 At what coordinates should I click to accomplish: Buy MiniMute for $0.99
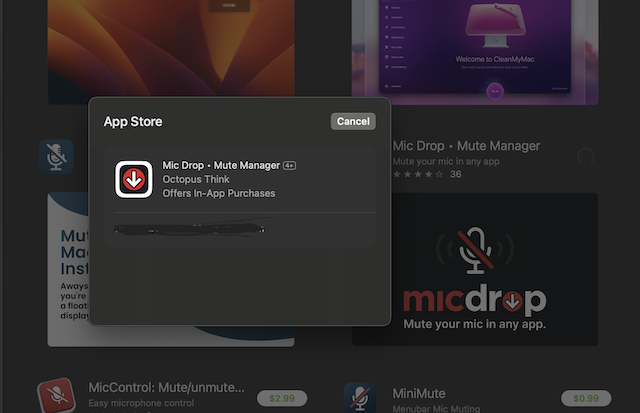(x=586, y=398)
